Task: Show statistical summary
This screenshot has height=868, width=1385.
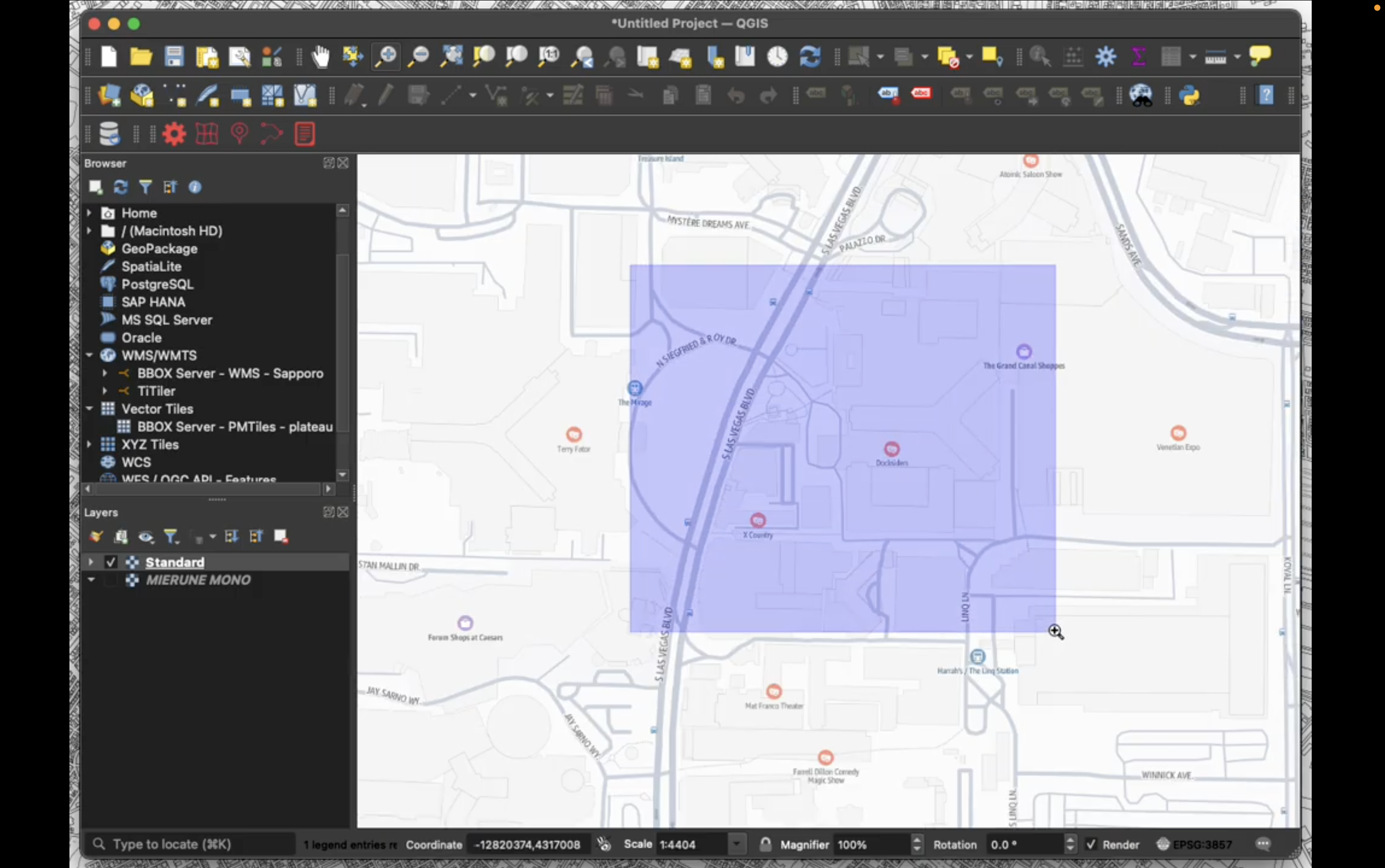Action: point(1139,56)
